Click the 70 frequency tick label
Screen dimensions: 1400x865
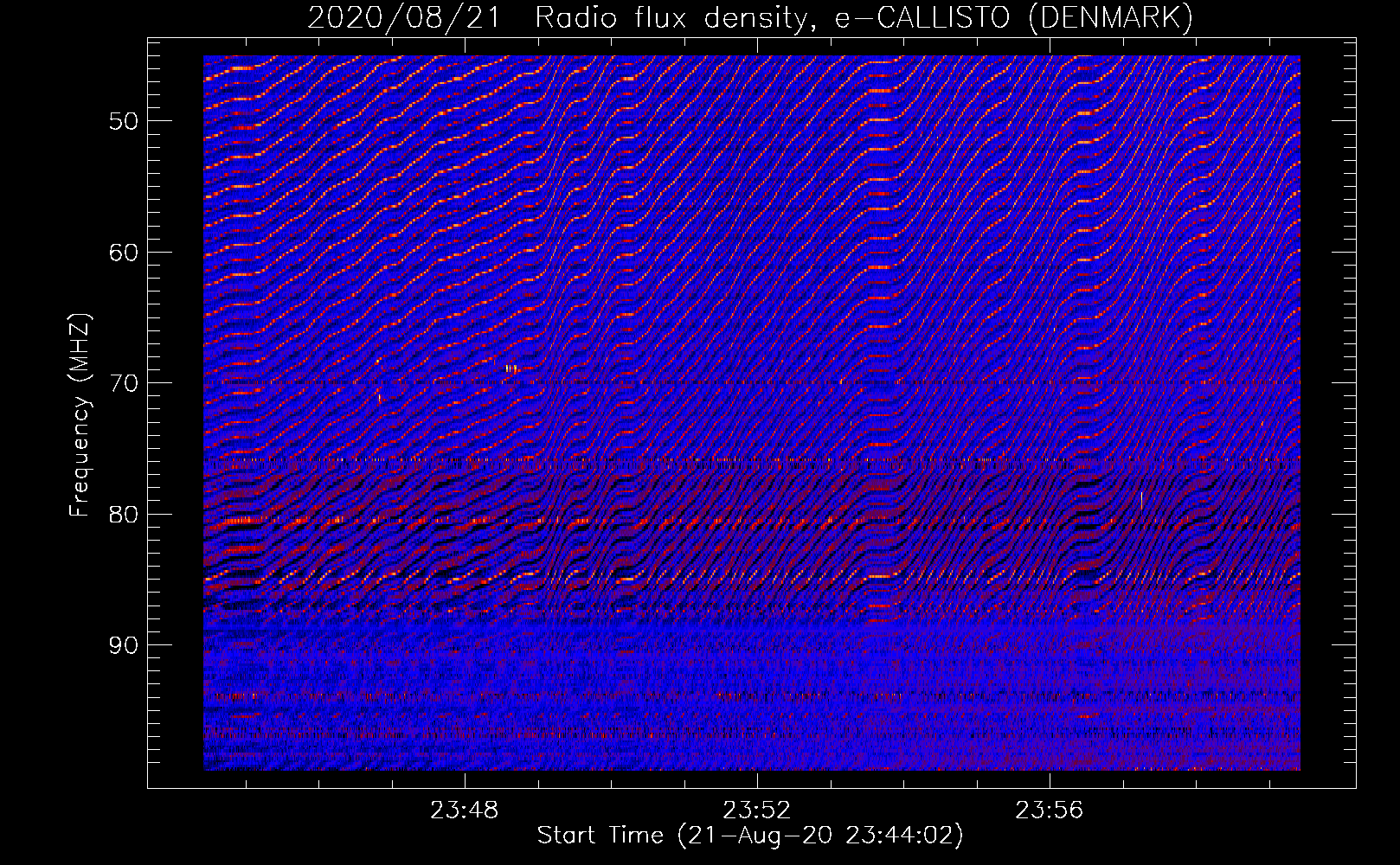pos(124,383)
